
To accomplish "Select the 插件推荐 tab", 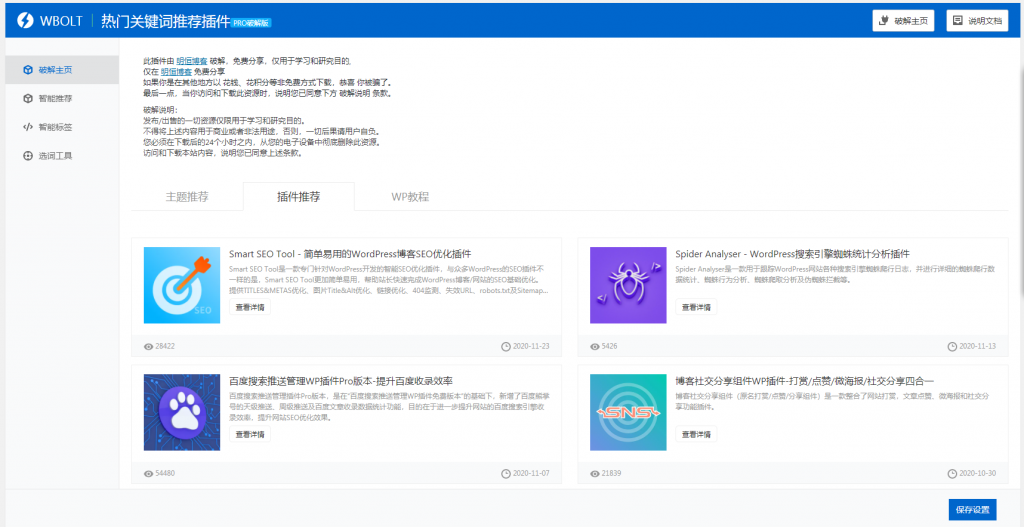I will pos(298,197).
